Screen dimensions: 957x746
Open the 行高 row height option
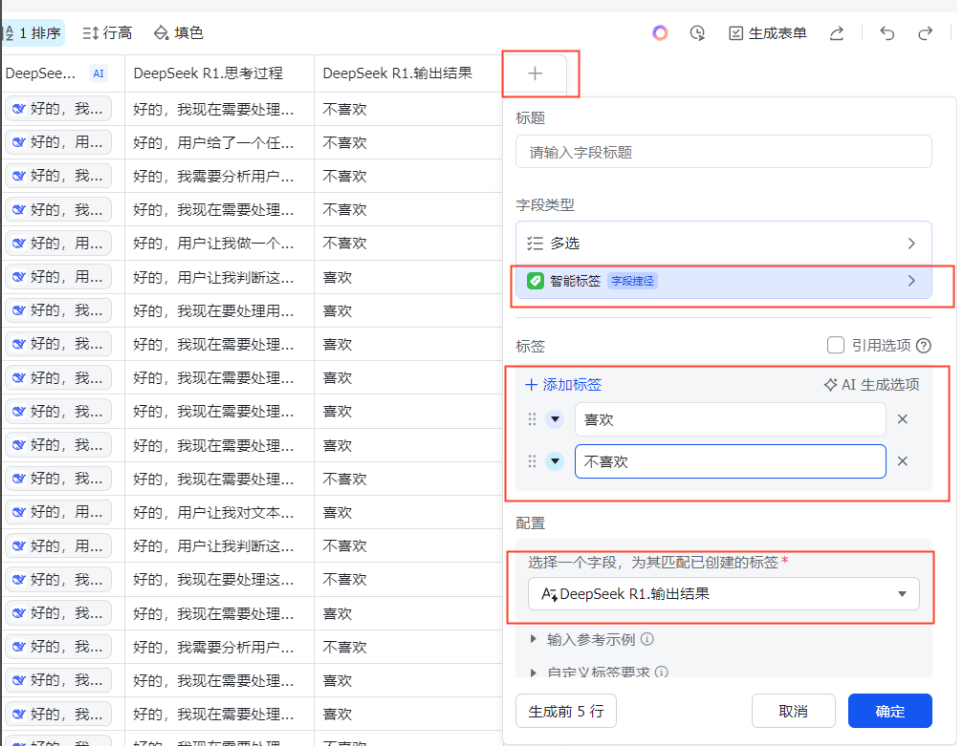[x=107, y=33]
